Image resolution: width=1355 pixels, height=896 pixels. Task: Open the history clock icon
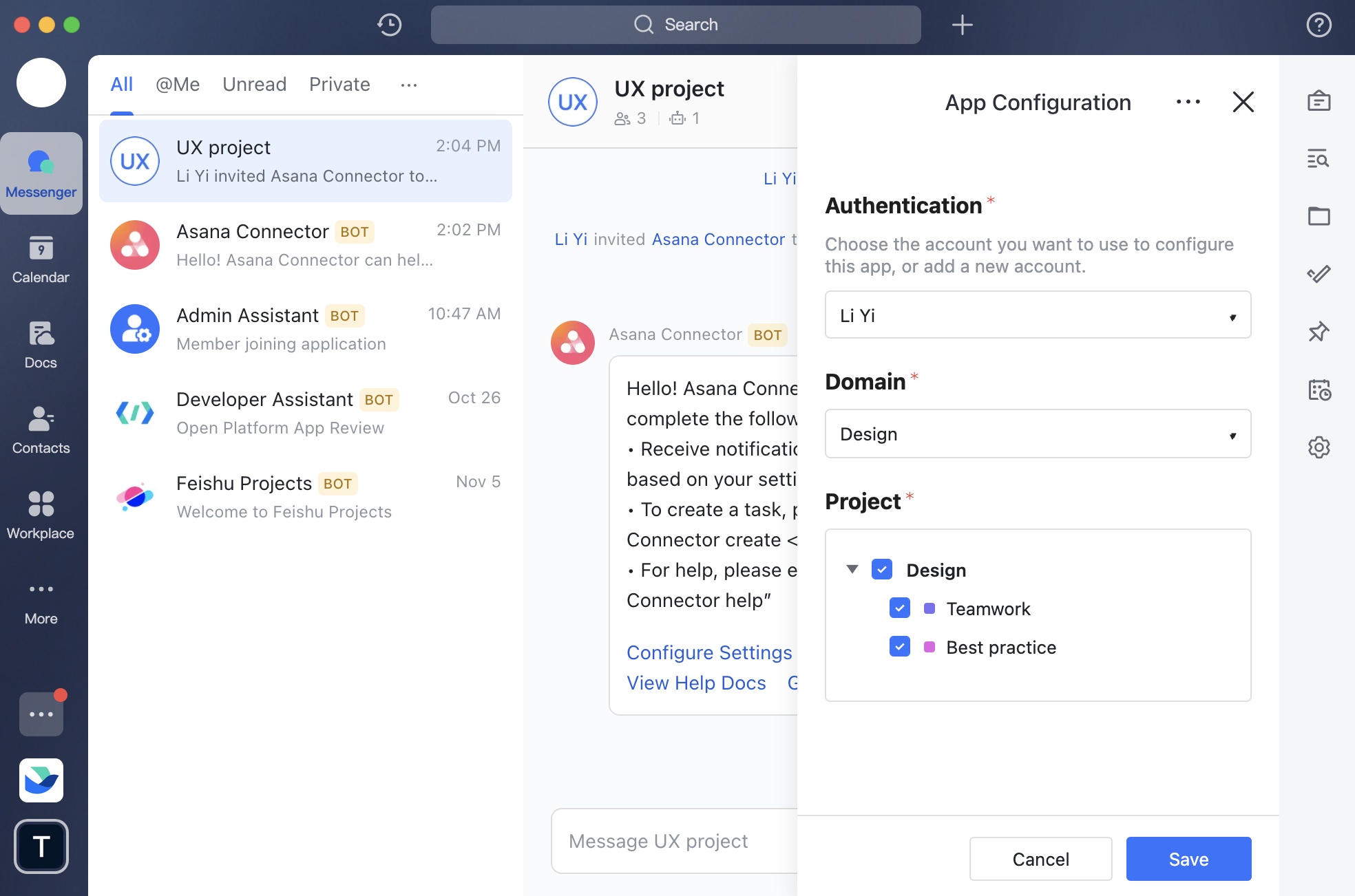click(390, 25)
